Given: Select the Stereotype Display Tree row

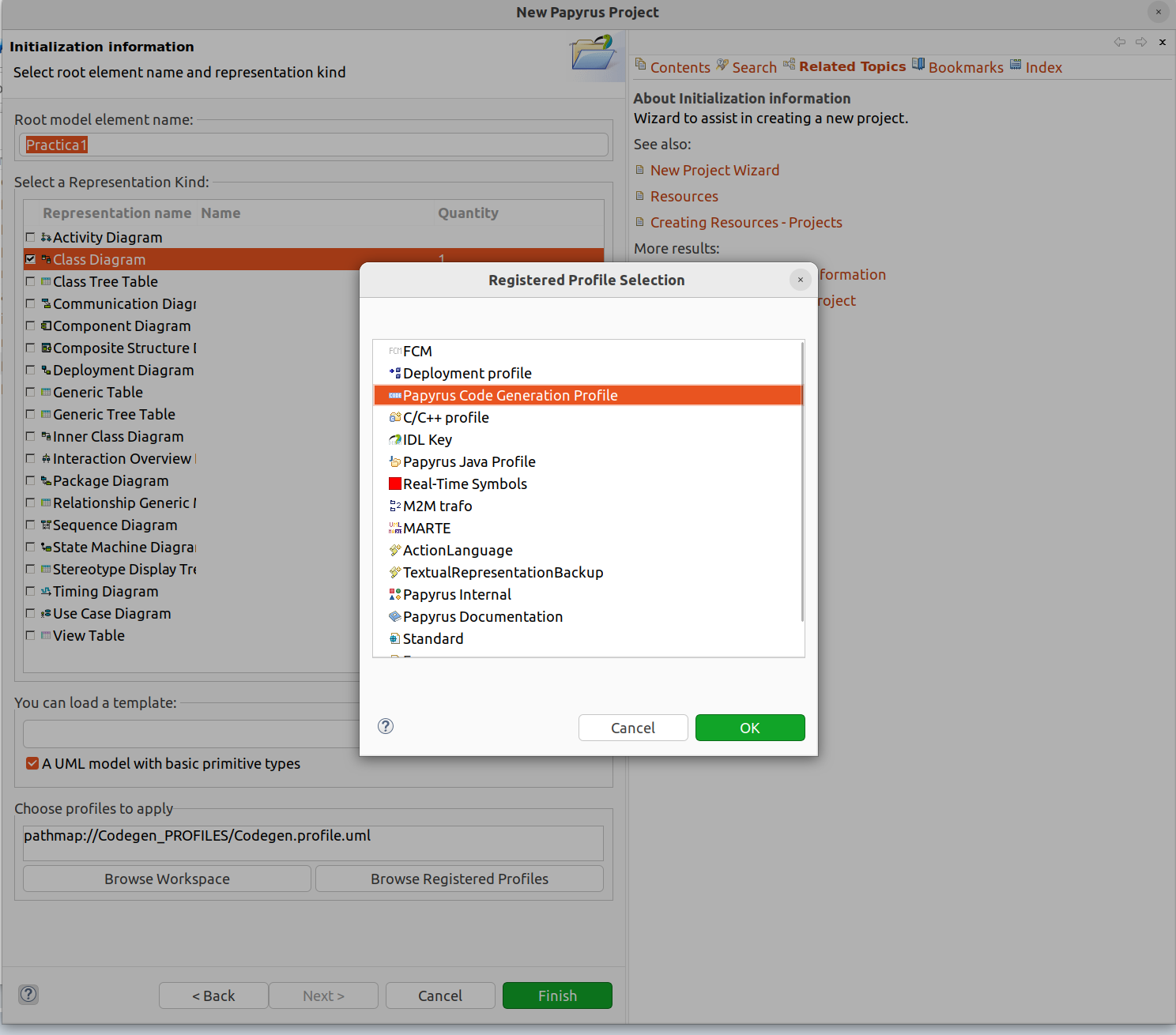Looking at the screenshot, I should point(190,569).
